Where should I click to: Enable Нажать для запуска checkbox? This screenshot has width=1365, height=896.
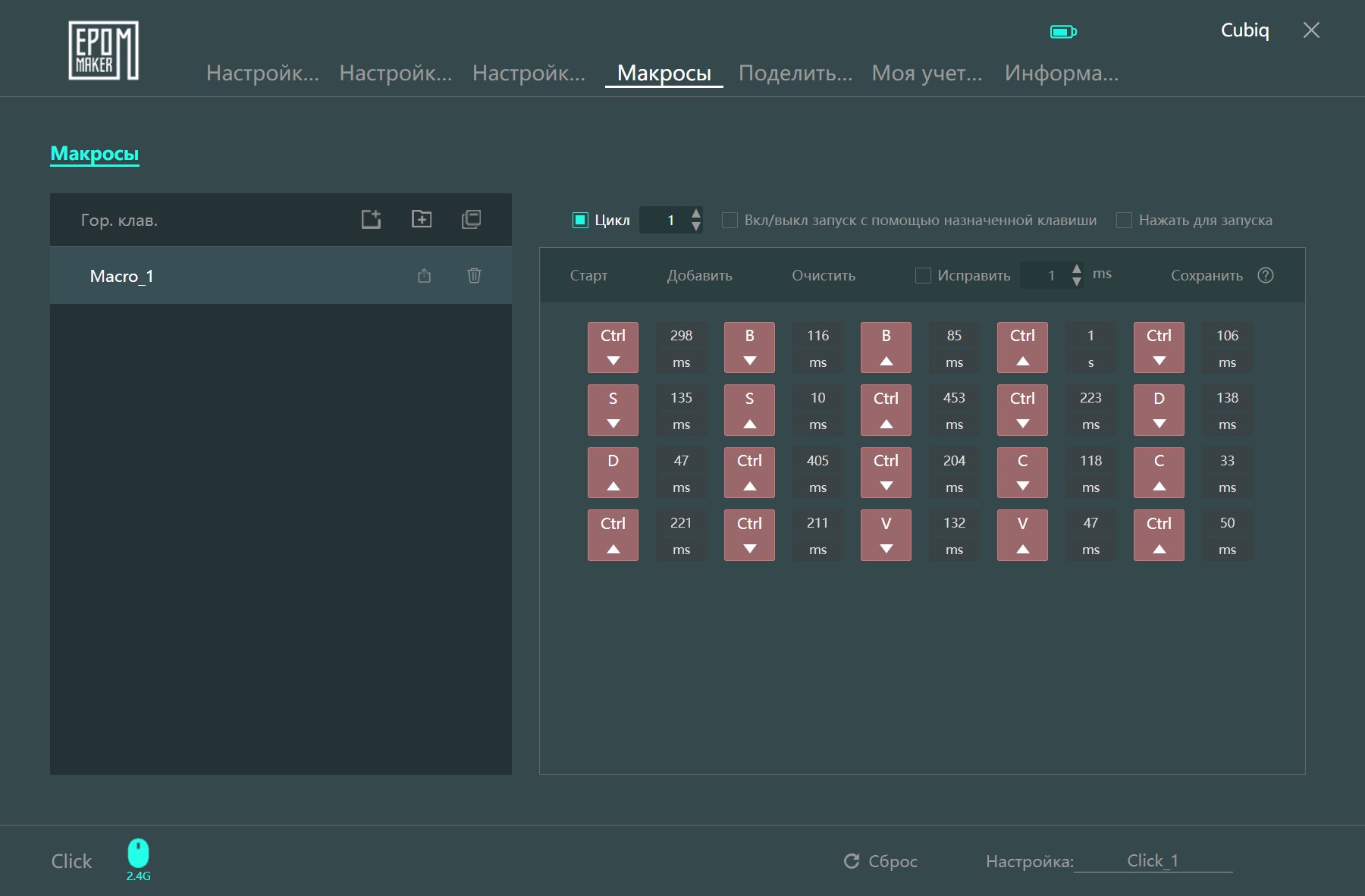pyautogui.click(x=1124, y=220)
